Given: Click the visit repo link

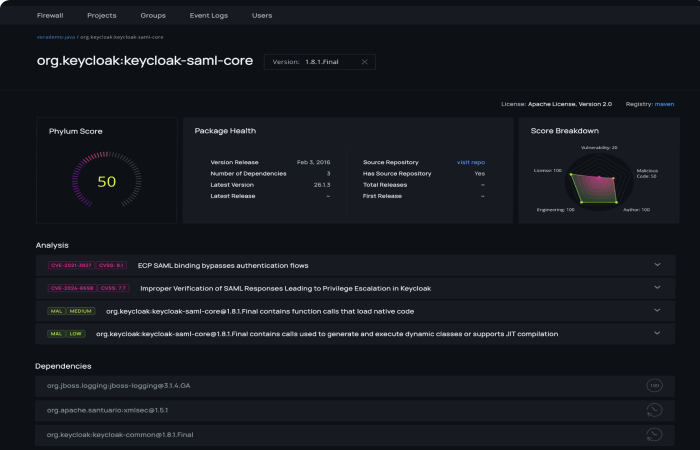Looking at the screenshot, I should click(x=471, y=162).
